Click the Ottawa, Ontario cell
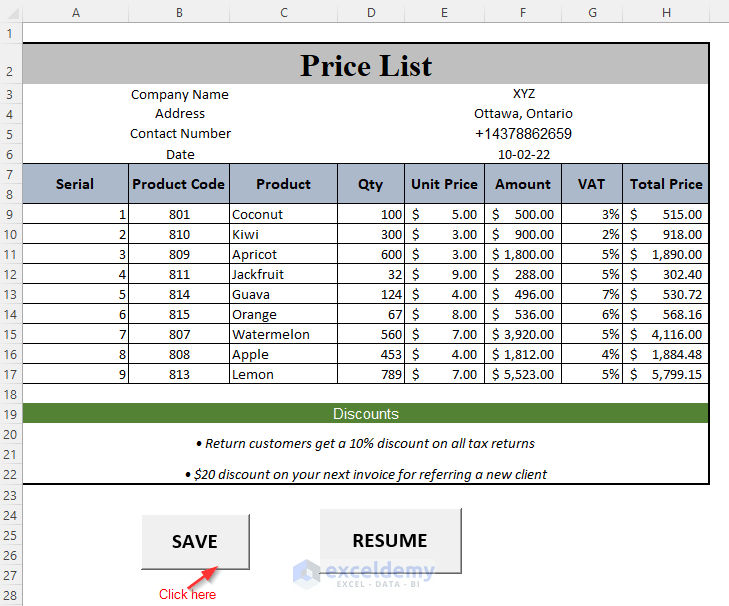729x606 pixels. coord(523,113)
